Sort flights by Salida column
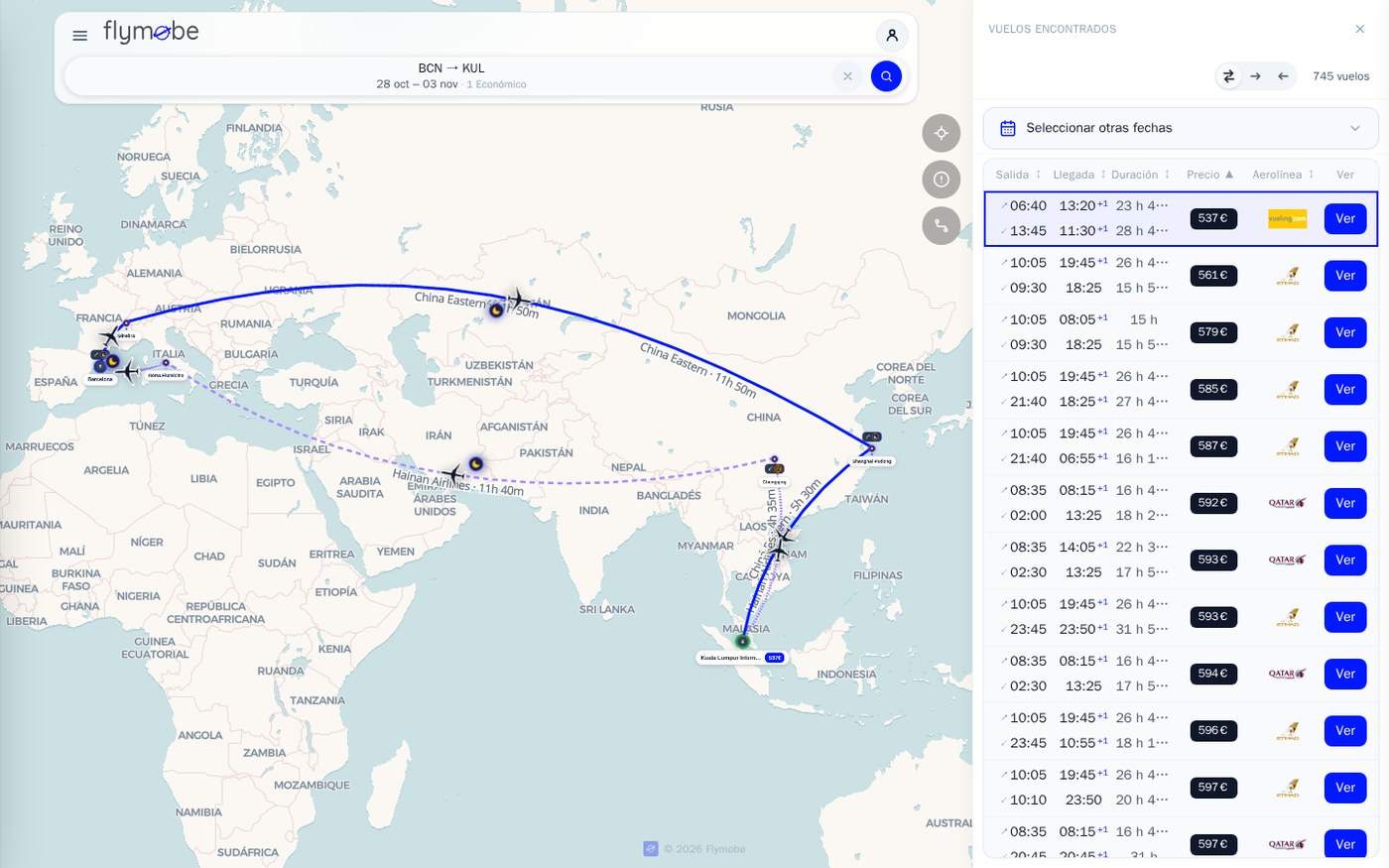The width and height of the screenshot is (1389, 868). (x=1018, y=175)
